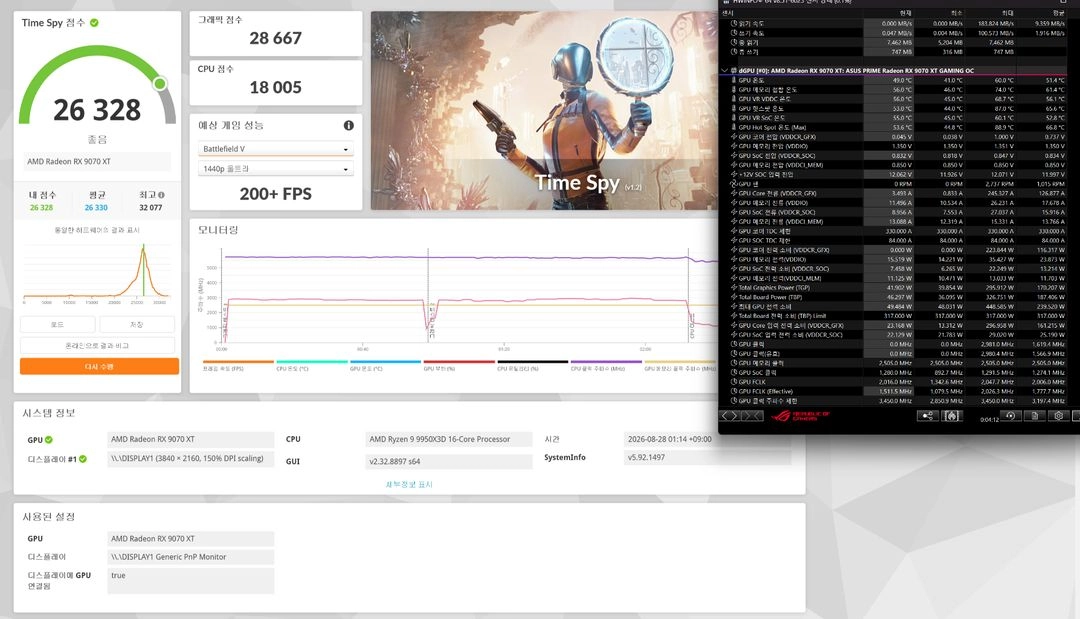Click the GPU SoC TDC limit row in HWiNFO
Viewport: 1080px width, 619px height.
pos(899,240)
